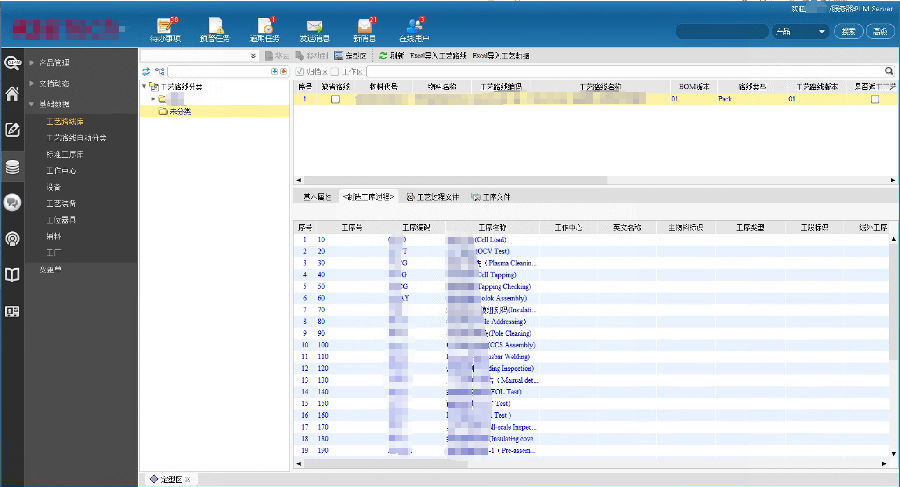
Task: Open the 新消息 inbox icon
Action: tap(365, 29)
